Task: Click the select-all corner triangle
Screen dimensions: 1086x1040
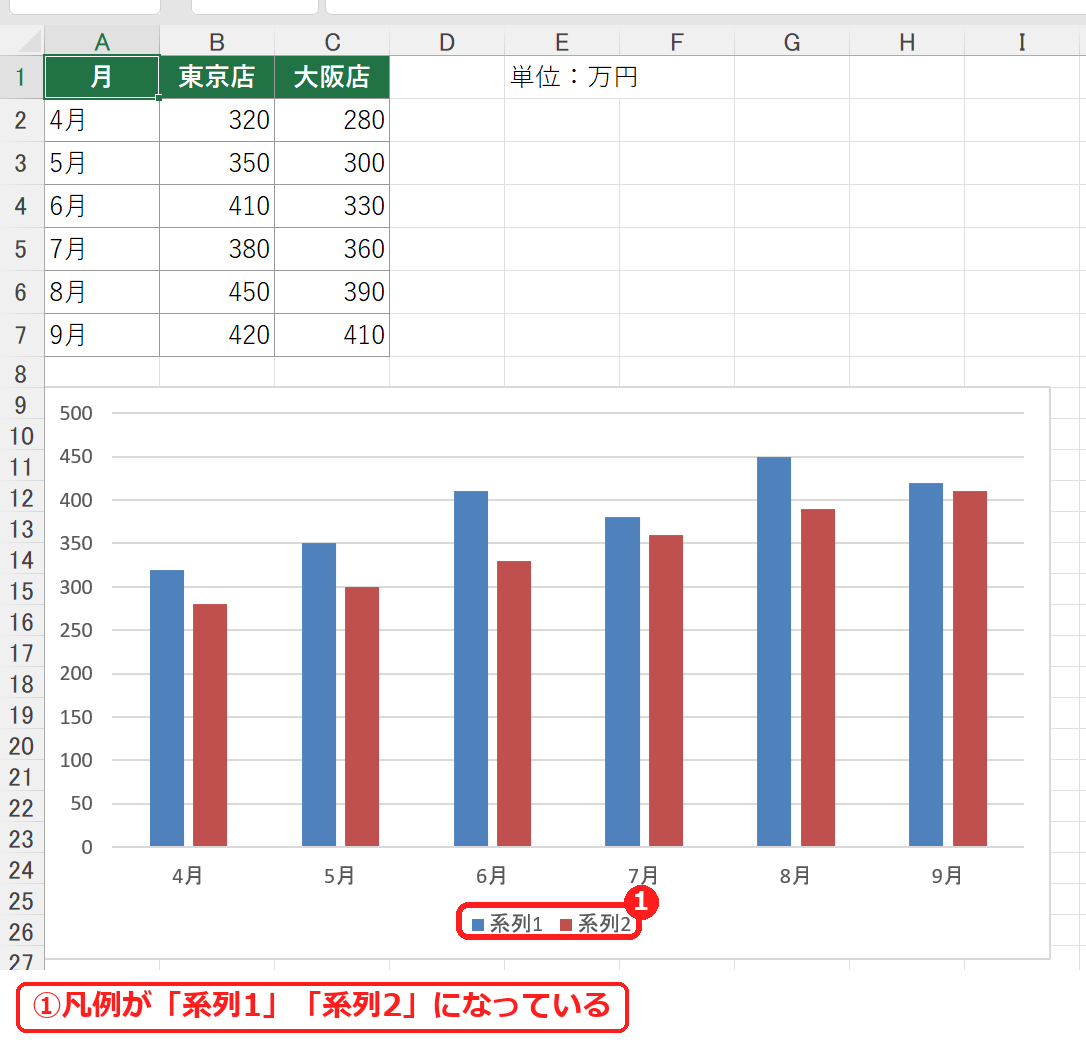Action: pyautogui.click(x=30, y=42)
